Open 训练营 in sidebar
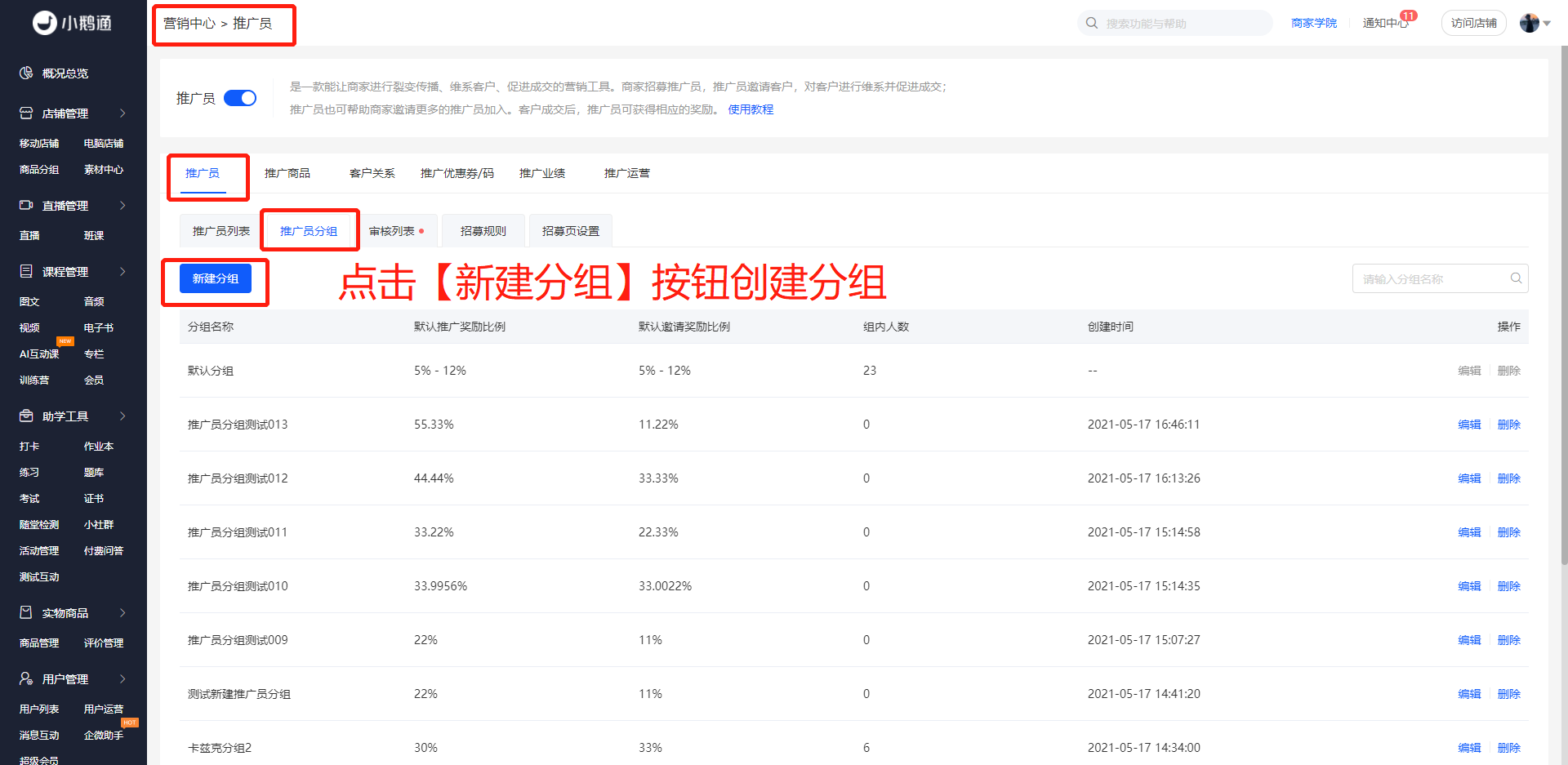This screenshot has width=1568, height=765. (34, 380)
